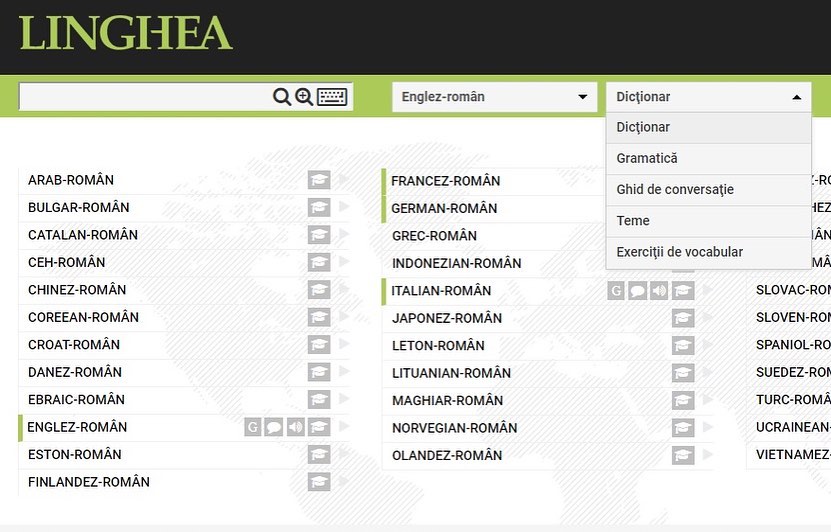
Task: Click inside the search input field
Action: coord(145,97)
